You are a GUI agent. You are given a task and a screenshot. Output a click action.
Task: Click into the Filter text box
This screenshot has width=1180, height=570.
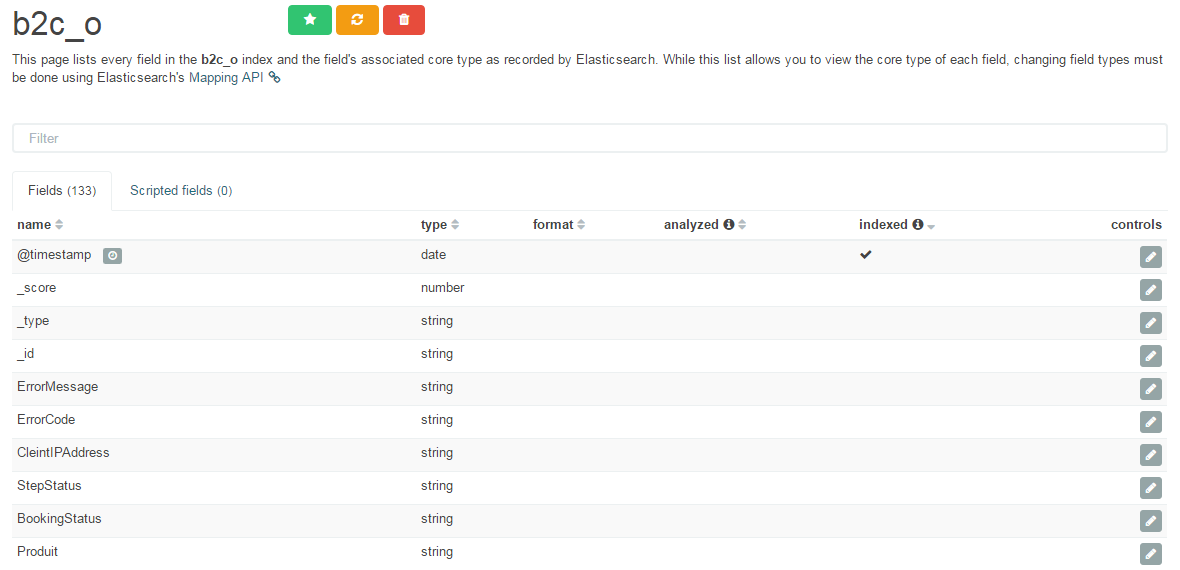tap(589, 138)
